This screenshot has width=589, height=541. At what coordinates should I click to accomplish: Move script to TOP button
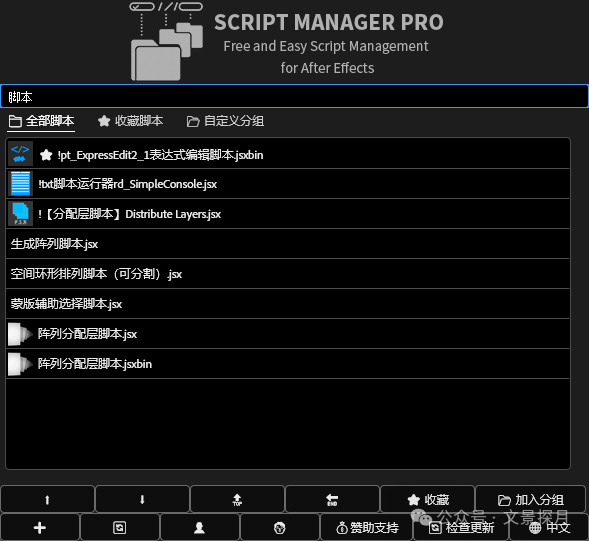(x=237, y=499)
